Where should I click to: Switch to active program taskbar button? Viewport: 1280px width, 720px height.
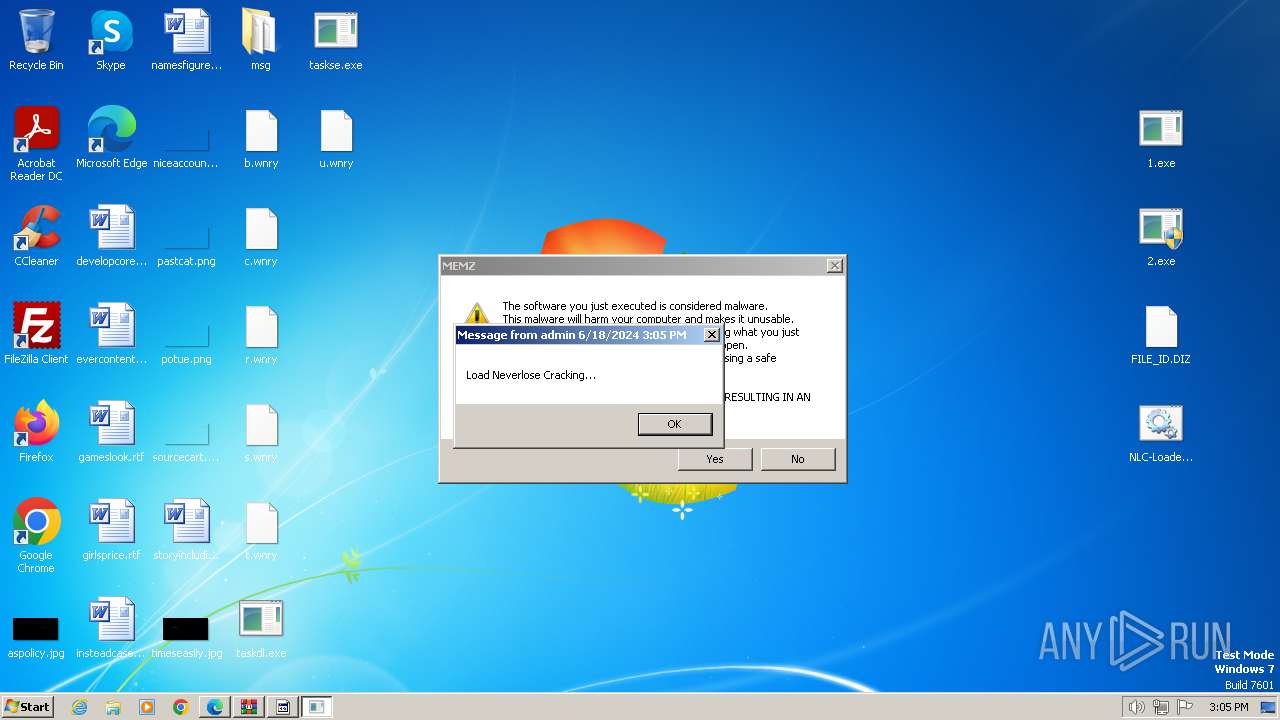tap(317, 707)
